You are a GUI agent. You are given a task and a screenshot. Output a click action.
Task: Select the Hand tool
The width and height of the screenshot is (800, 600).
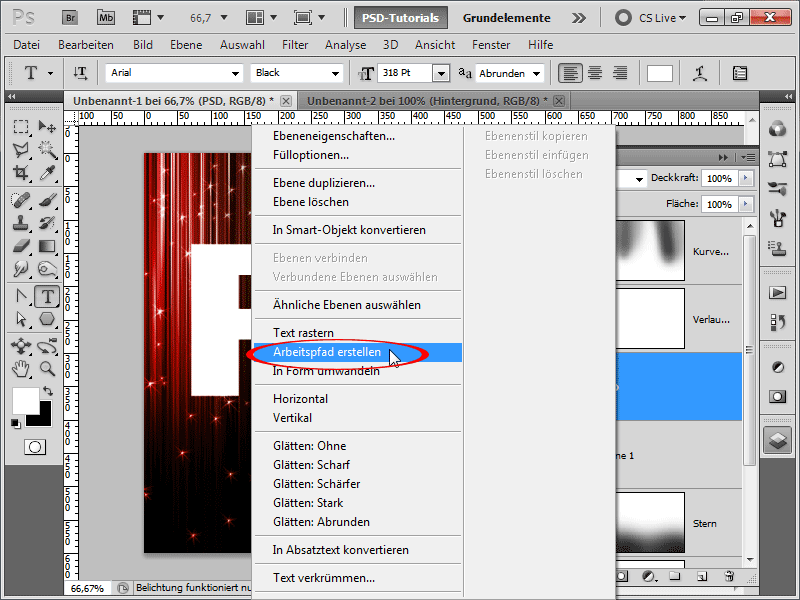coord(21,368)
